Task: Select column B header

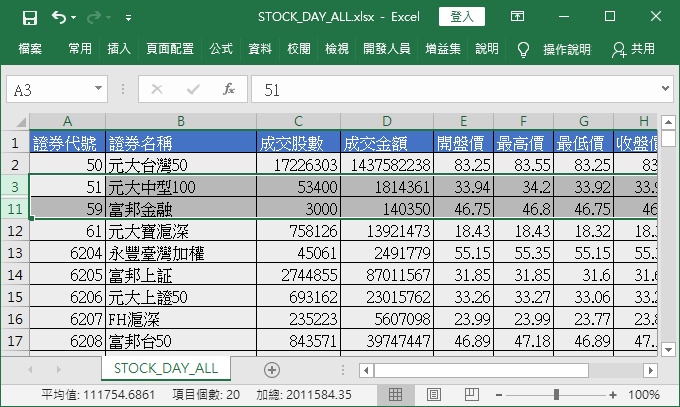Action: coord(181,121)
